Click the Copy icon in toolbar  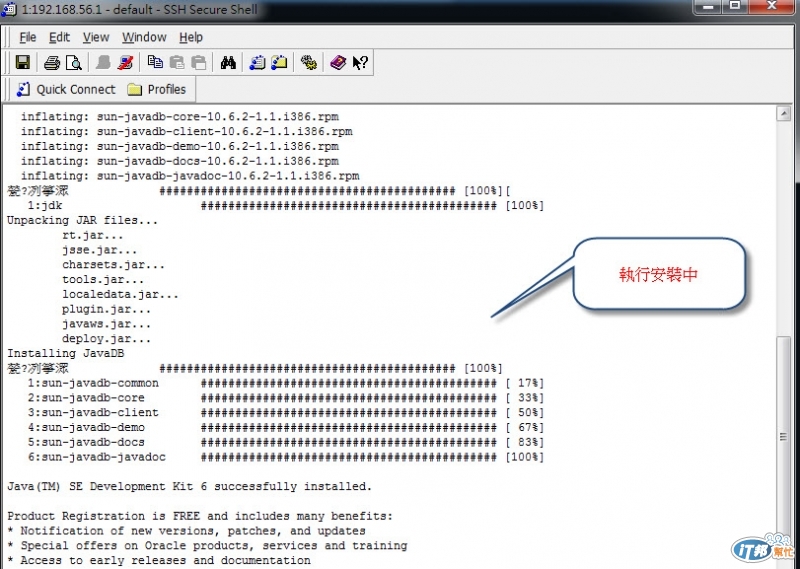[x=155, y=62]
